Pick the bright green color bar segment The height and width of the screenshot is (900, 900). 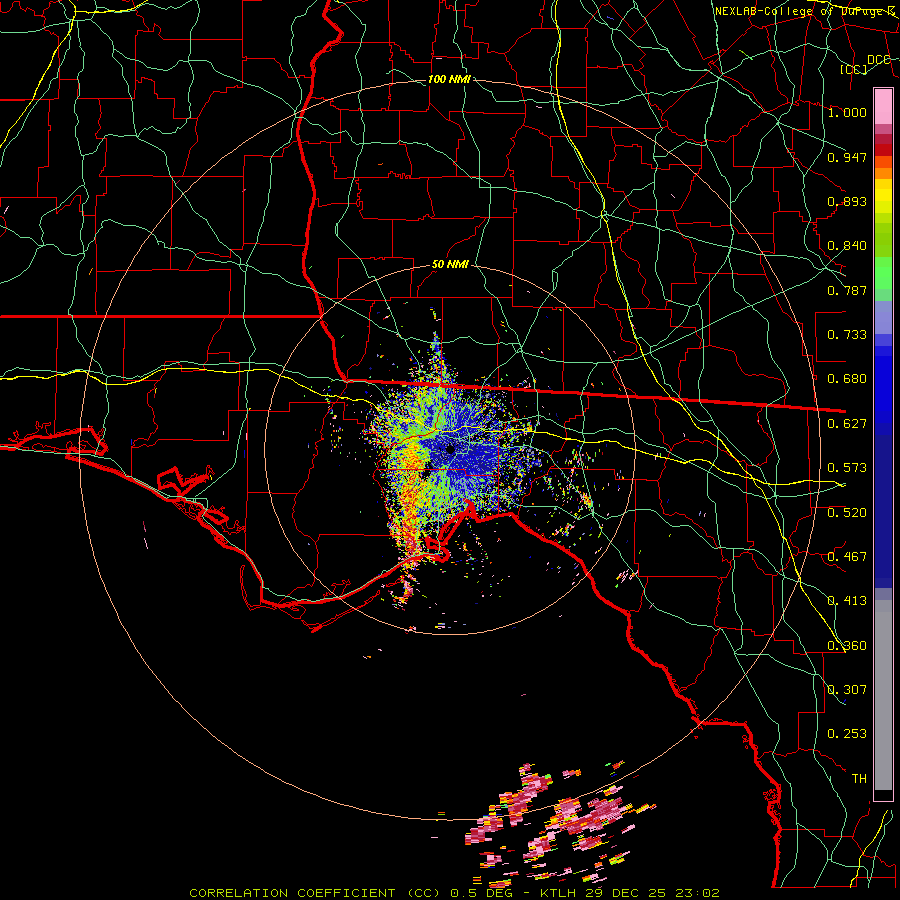(x=883, y=273)
